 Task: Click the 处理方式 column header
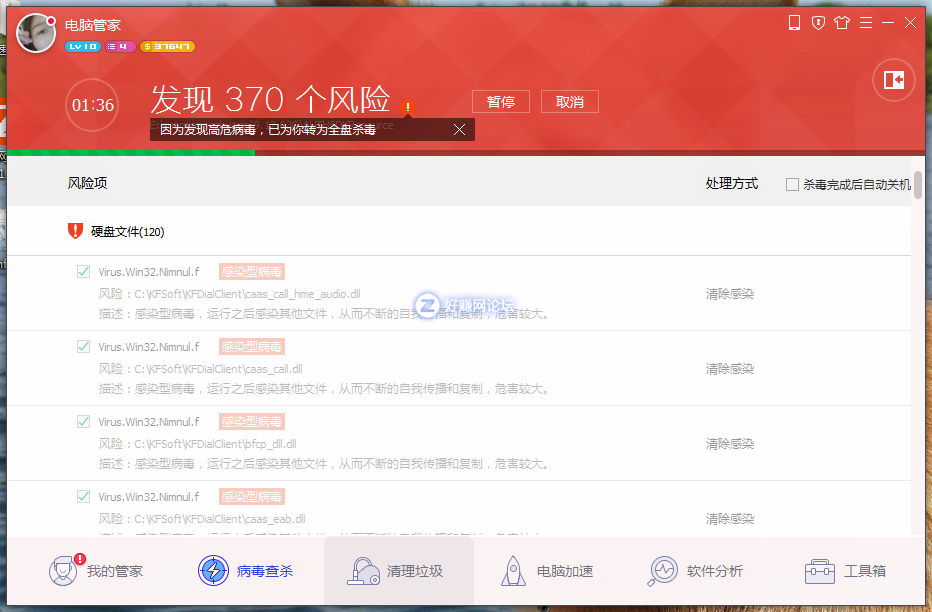[732, 184]
